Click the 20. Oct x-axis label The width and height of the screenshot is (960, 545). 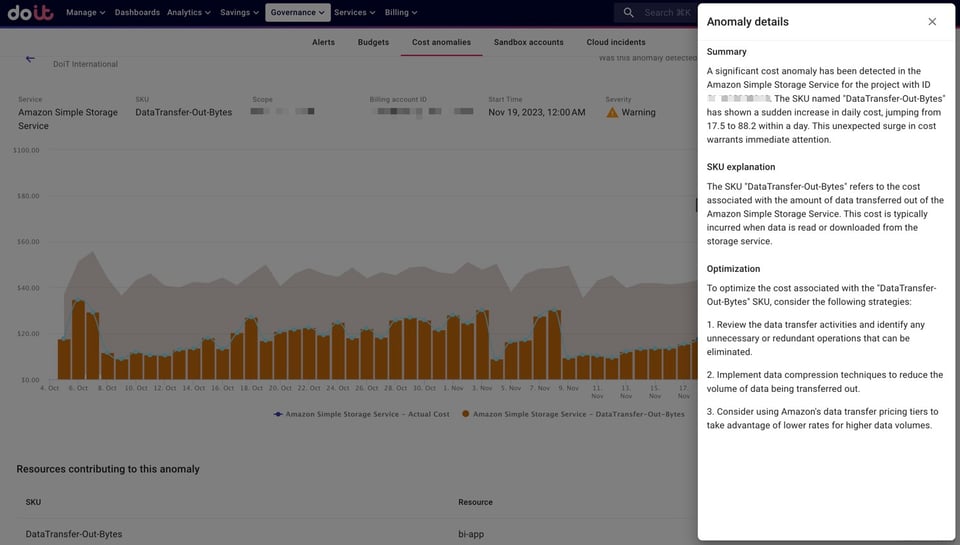[280, 388]
